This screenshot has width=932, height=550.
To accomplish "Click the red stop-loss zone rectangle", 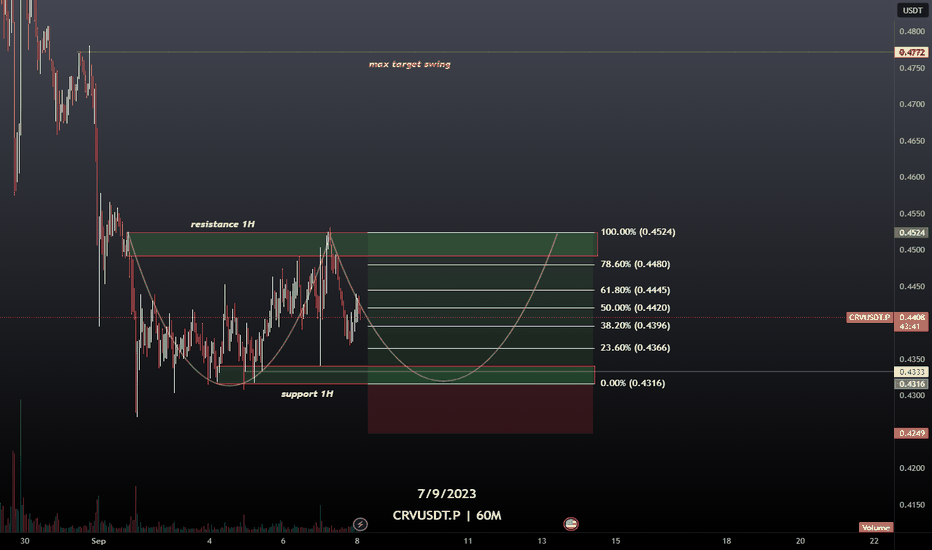I will 480,409.
